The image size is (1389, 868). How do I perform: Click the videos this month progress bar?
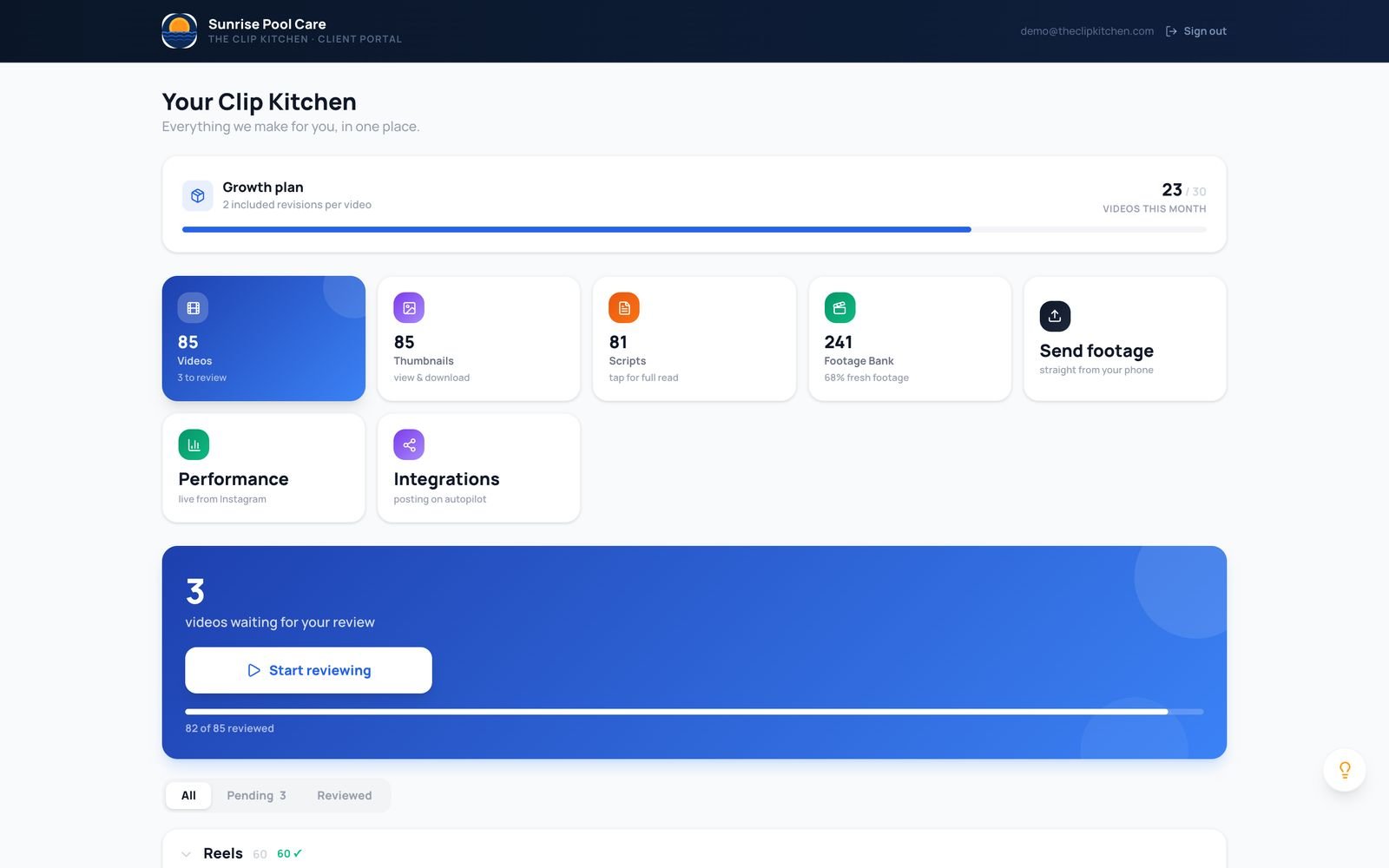click(694, 230)
